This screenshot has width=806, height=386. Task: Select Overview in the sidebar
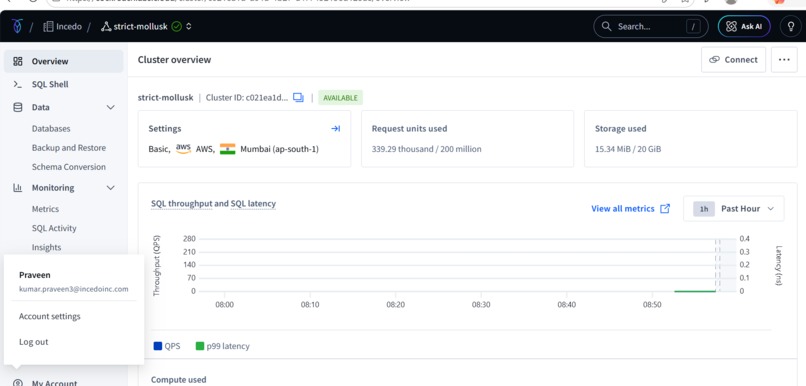[x=64, y=61]
